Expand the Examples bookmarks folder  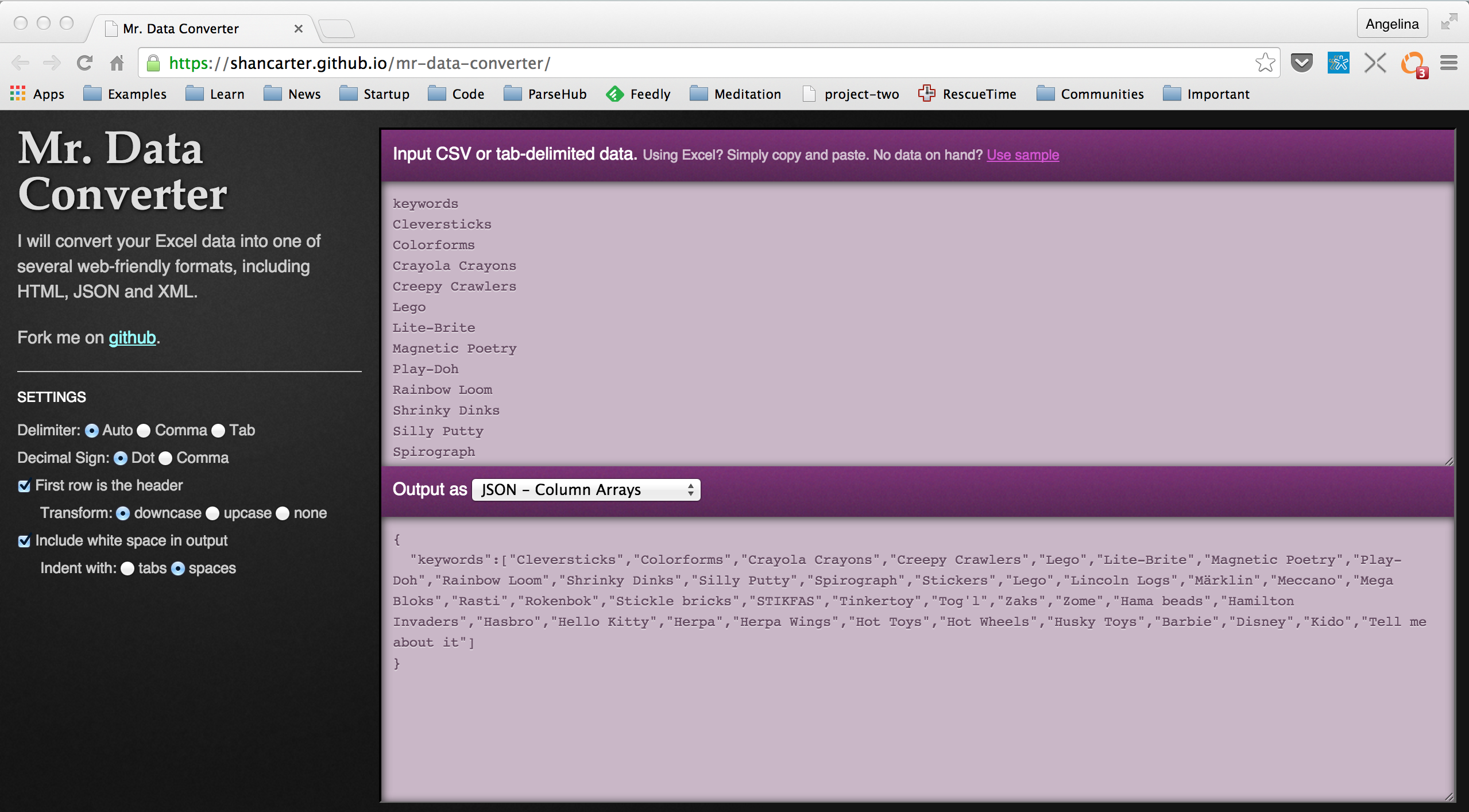125,94
